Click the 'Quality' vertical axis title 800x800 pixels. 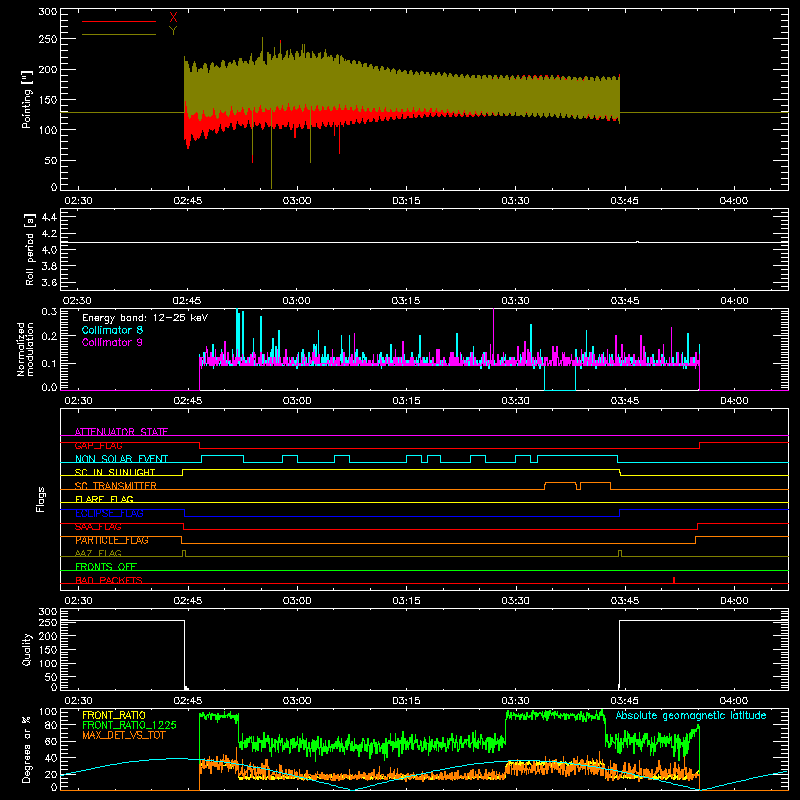coord(27,649)
